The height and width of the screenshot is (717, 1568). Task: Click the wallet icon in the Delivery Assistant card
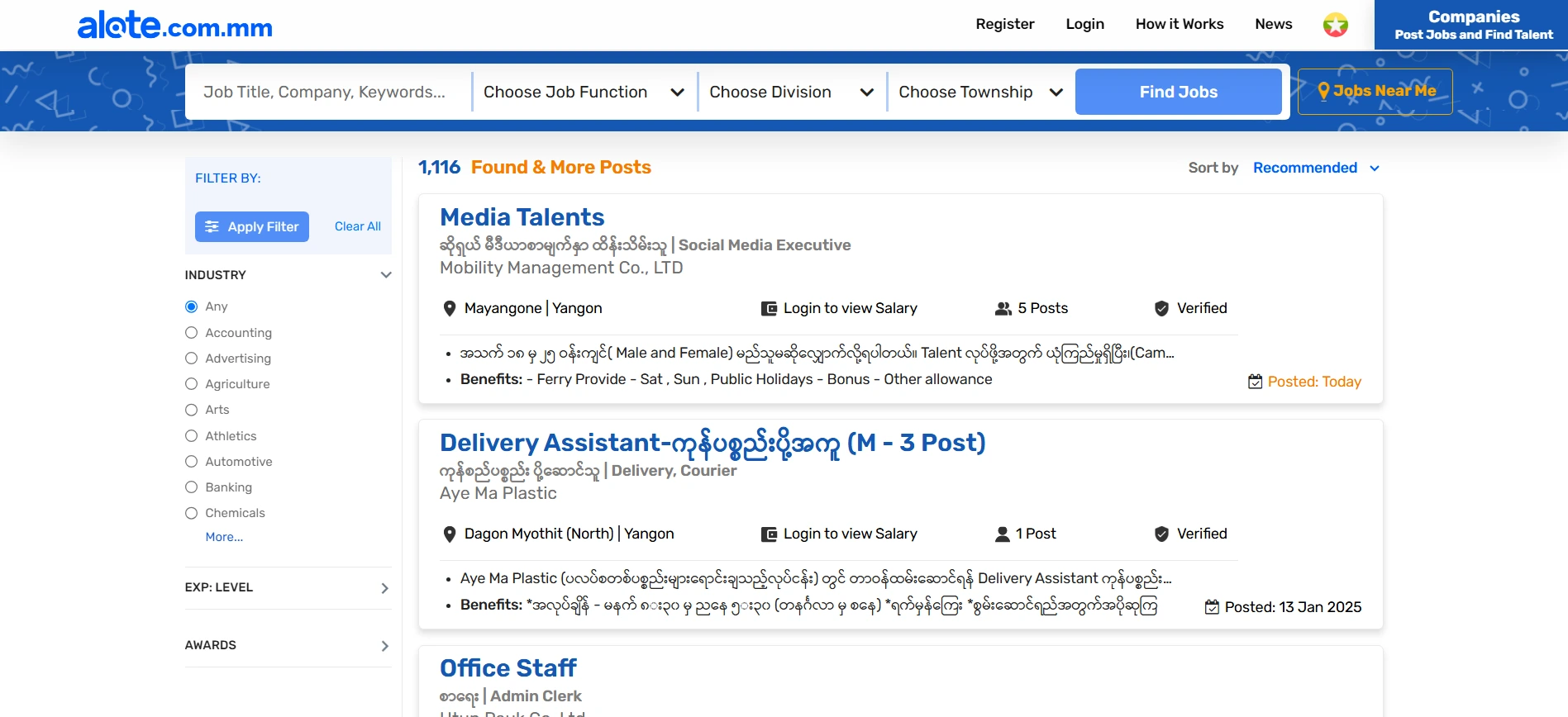(x=769, y=534)
